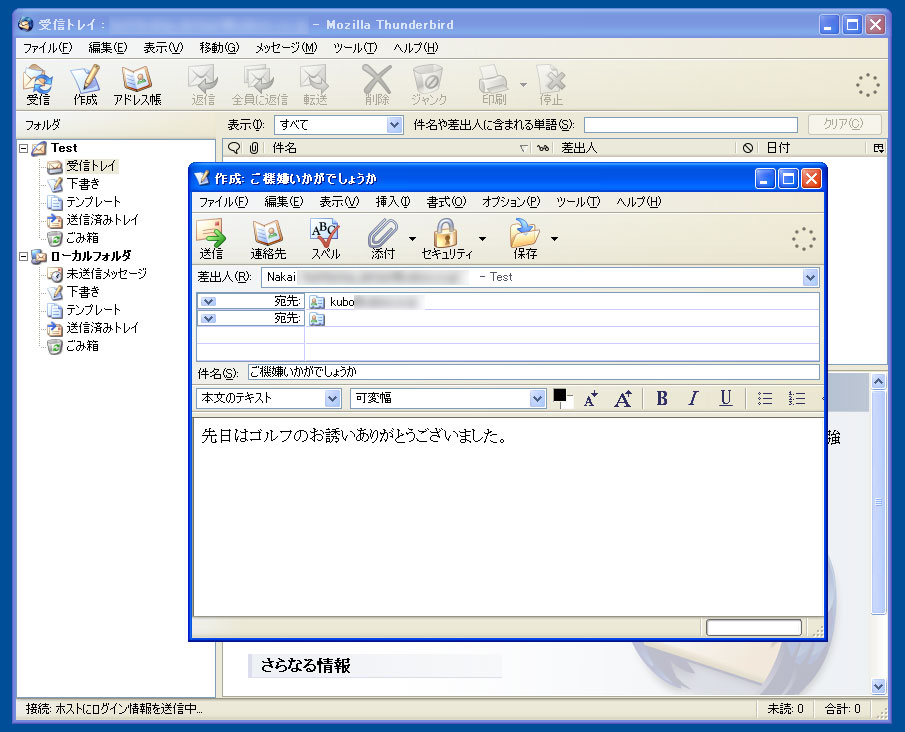Image resolution: width=905 pixels, height=732 pixels.
Task: Click preview pane scrollbar down arrow
Action: tap(878, 686)
